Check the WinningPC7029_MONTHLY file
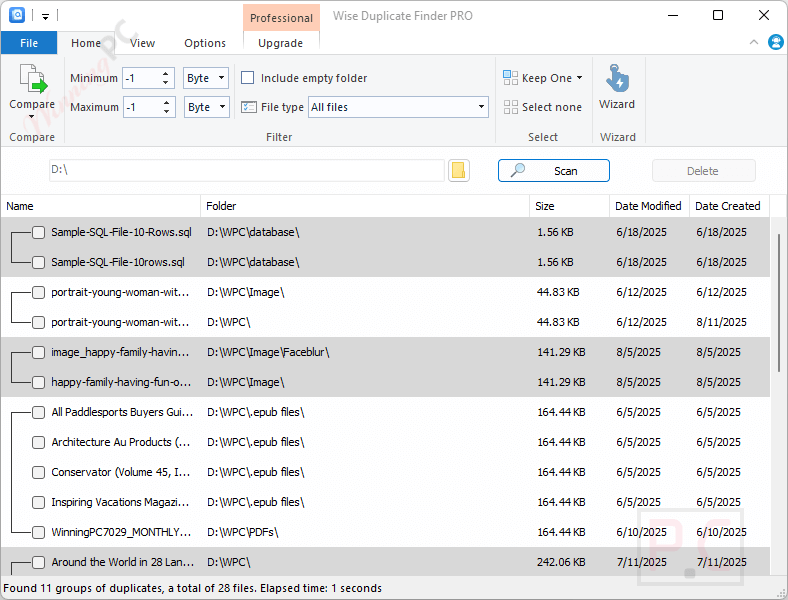The height and width of the screenshot is (600, 788). pyautogui.click(x=38, y=532)
